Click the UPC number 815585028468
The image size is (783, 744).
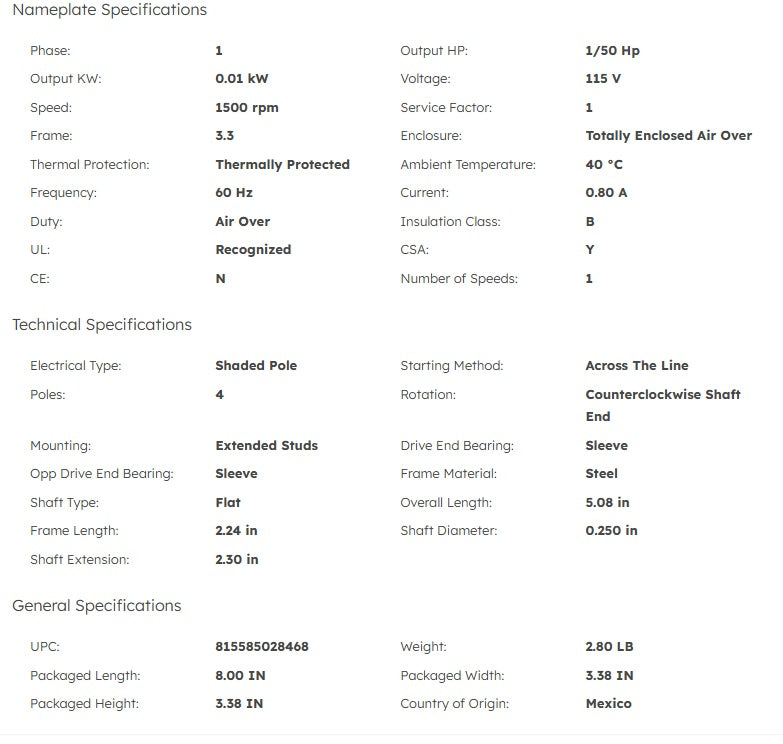tap(262, 647)
